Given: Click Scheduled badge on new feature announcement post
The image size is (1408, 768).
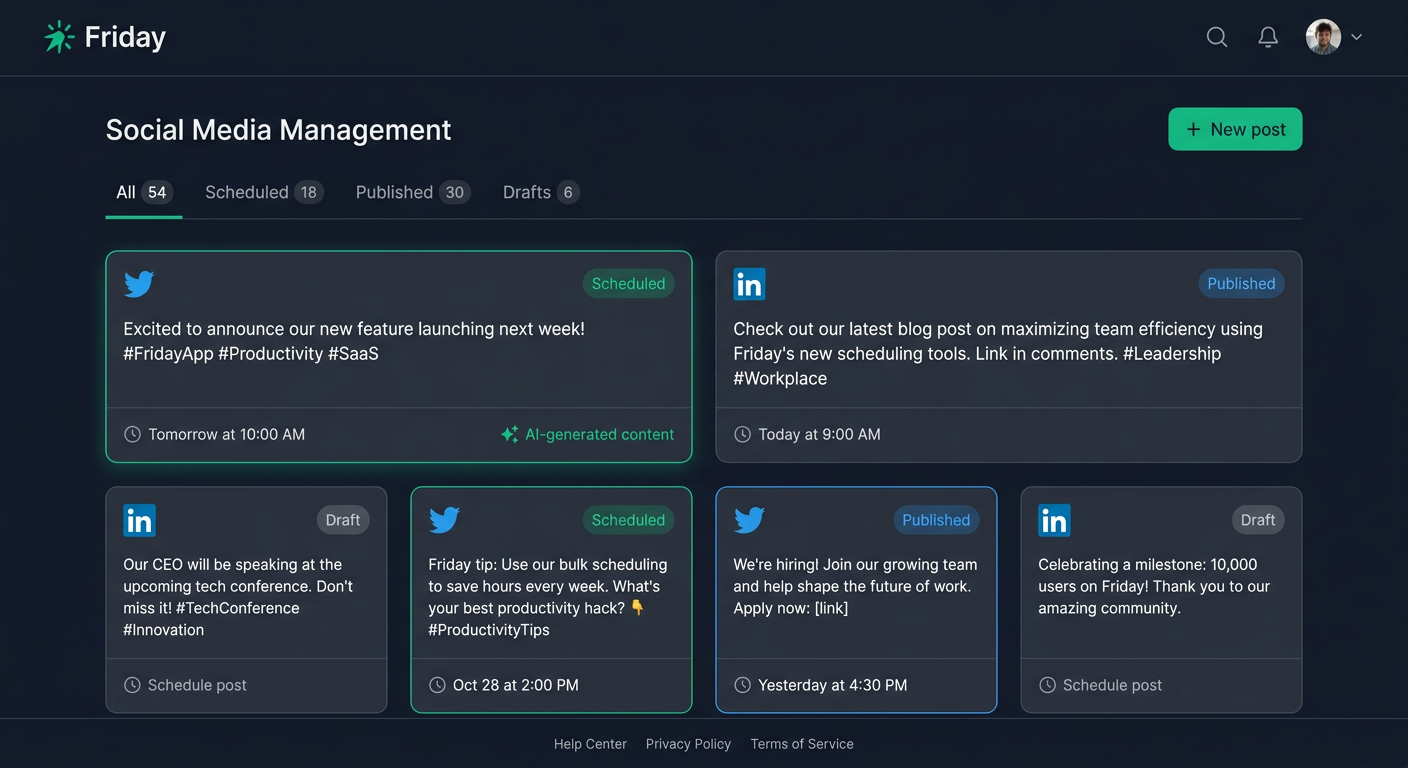Looking at the screenshot, I should [x=628, y=284].
